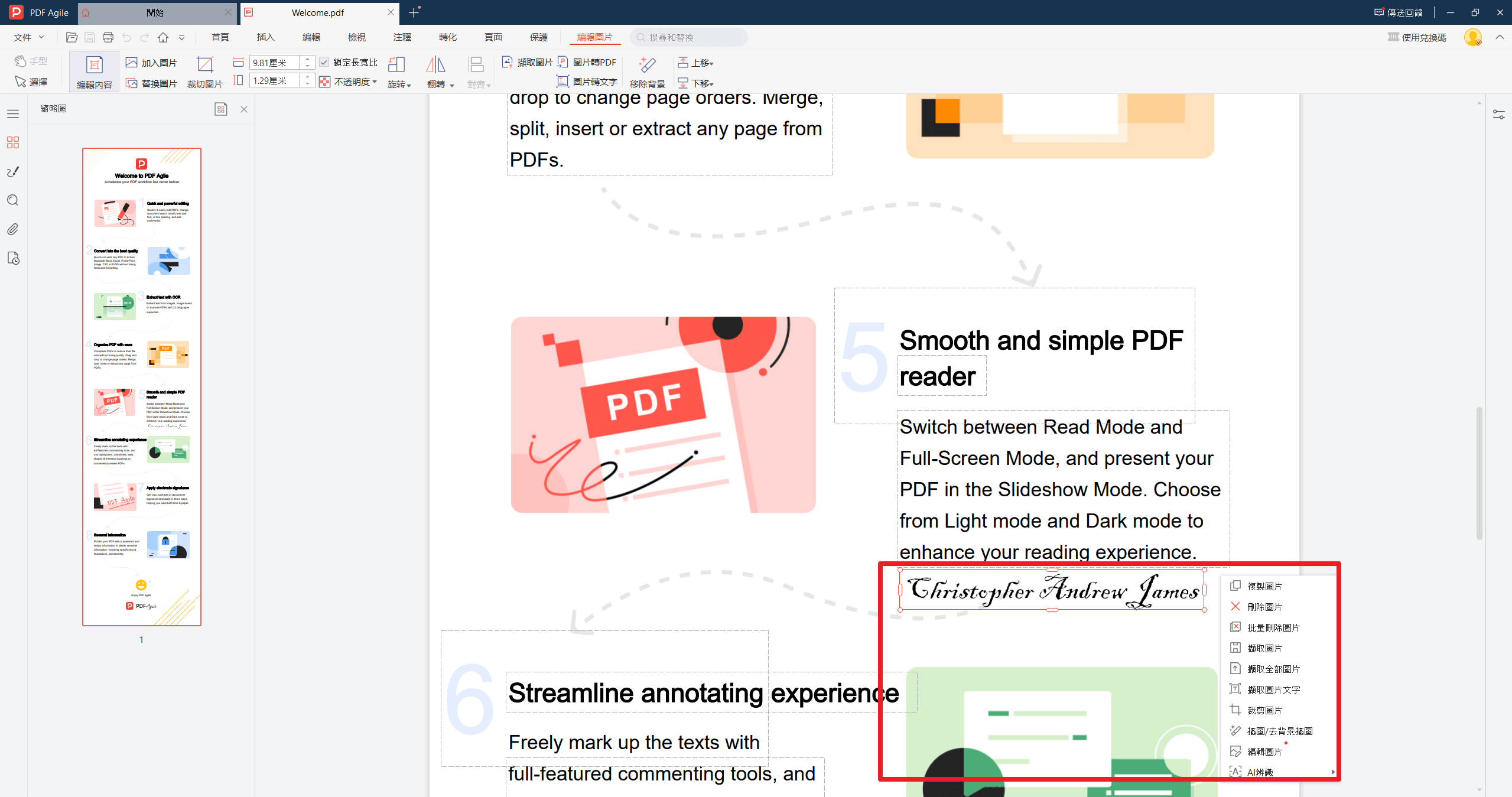Image resolution: width=1512 pixels, height=797 pixels.
Task: Click the open file folder icon
Action: pos(71,37)
